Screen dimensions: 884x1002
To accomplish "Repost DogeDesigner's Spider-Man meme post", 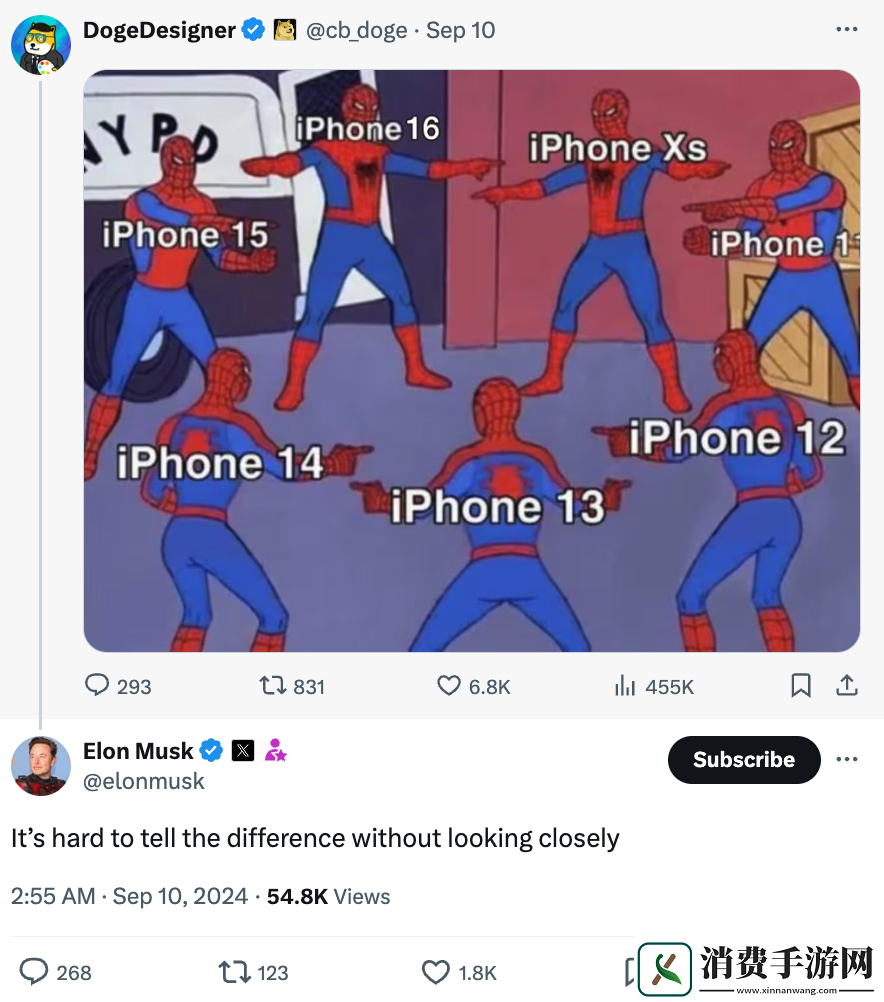I will coord(272,686).
